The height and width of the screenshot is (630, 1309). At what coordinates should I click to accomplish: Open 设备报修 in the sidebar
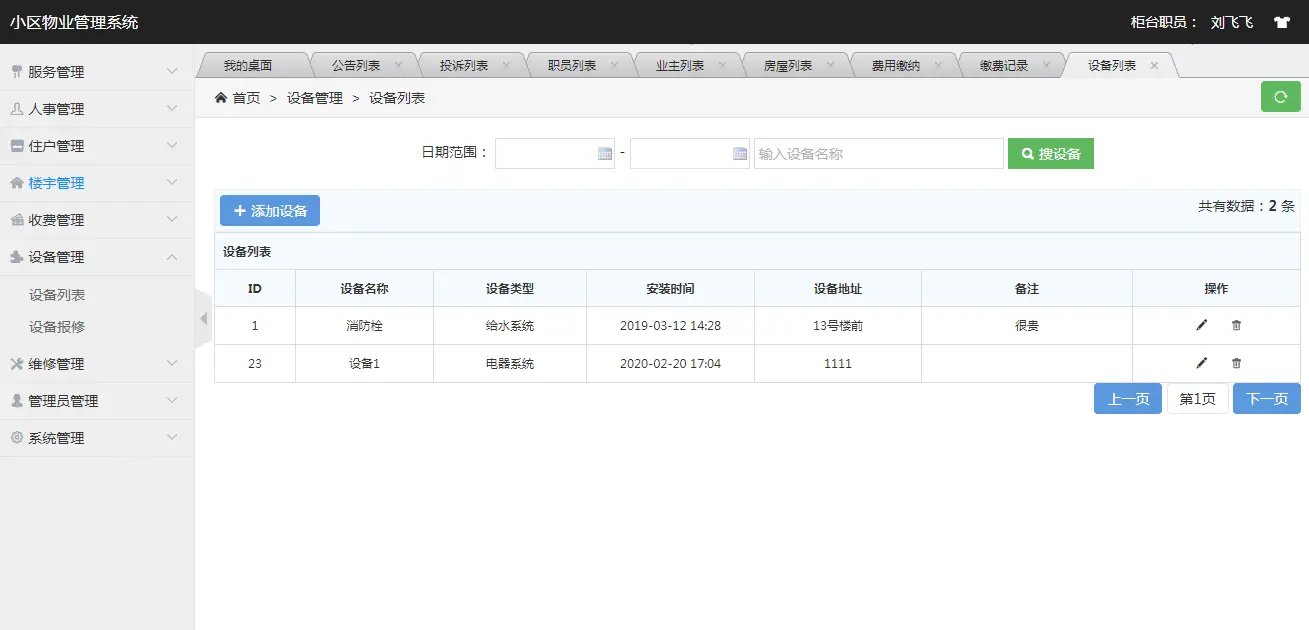click(x=57, y=327)
